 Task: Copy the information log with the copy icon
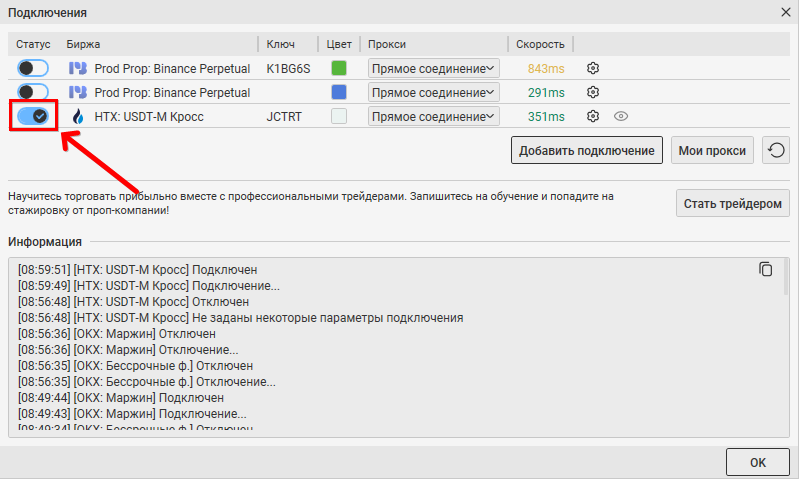766,269
